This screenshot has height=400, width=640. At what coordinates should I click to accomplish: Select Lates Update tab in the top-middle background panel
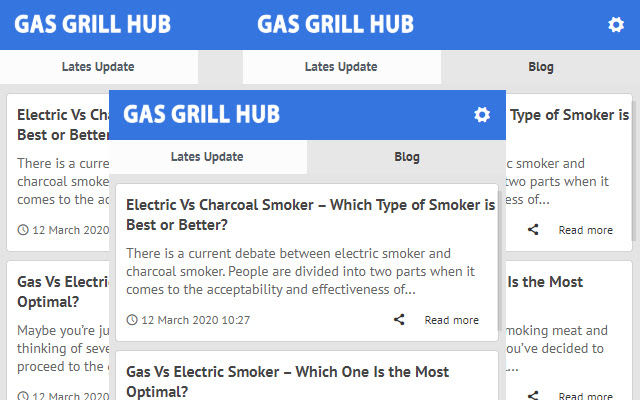pyautogui.click(x=341, y=67)
